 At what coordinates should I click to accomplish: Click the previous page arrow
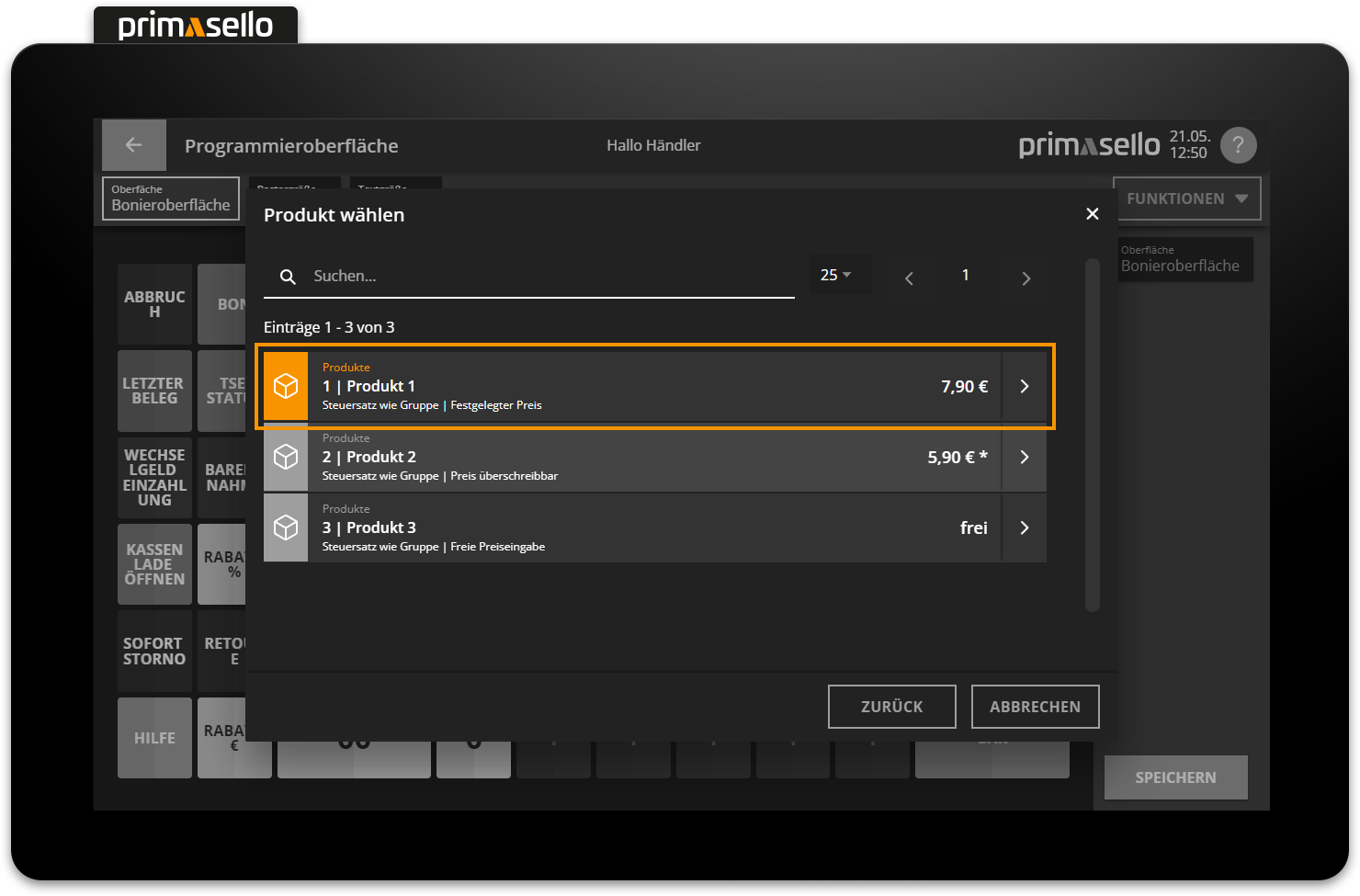click(908, 277)
